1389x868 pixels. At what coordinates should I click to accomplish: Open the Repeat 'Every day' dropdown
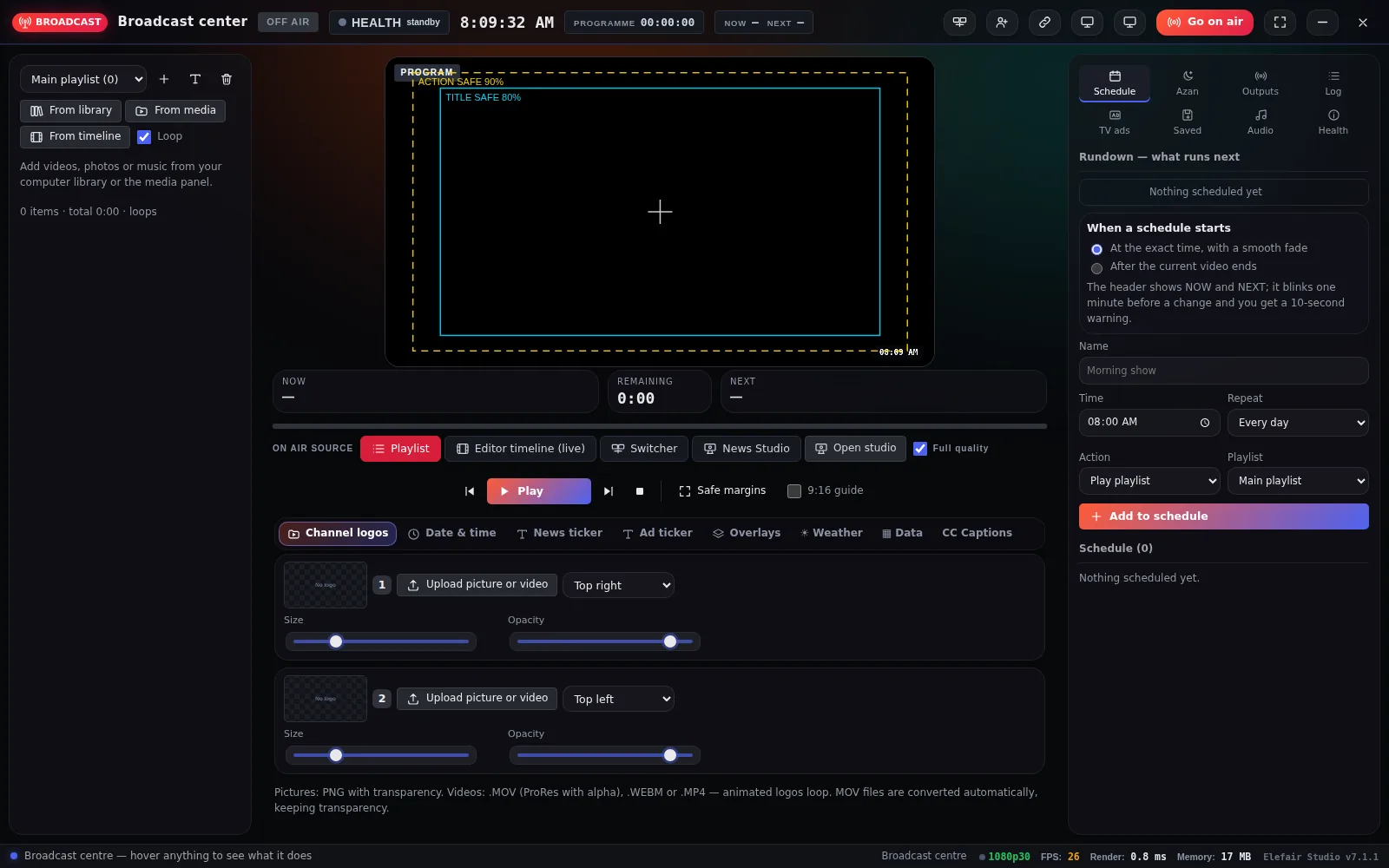(x=1298, y=423)
